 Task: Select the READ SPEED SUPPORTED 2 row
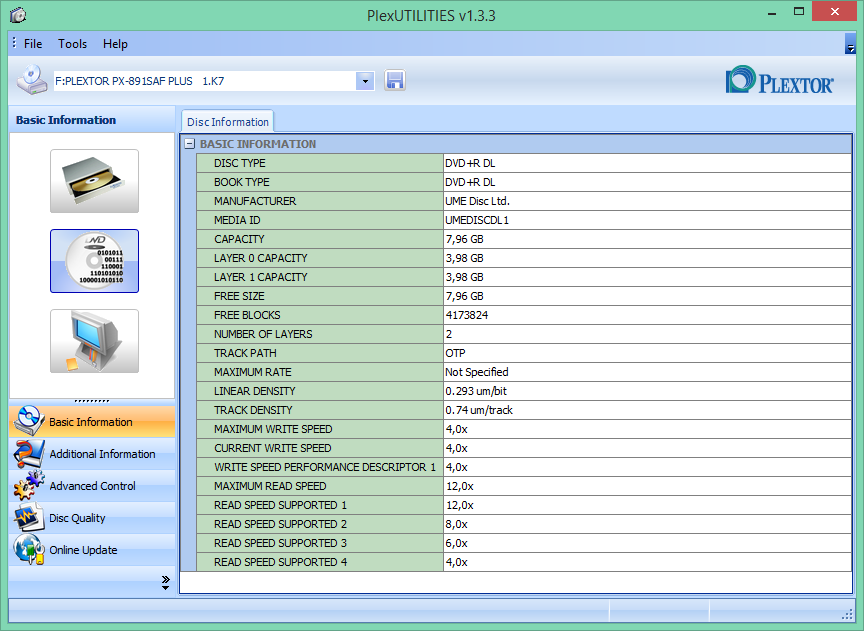click(524, 524)
